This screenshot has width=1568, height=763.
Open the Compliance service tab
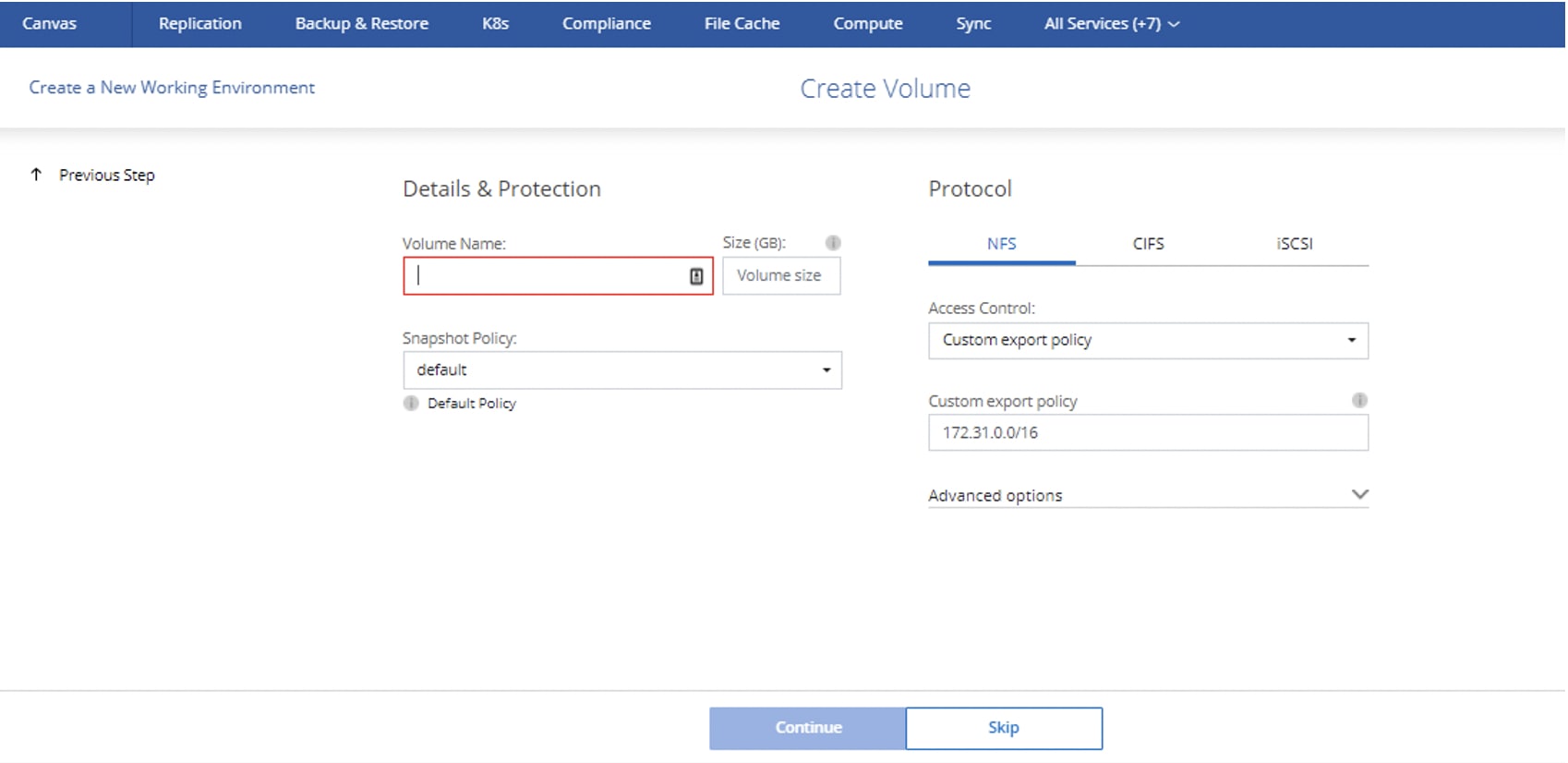click(606, 24)
